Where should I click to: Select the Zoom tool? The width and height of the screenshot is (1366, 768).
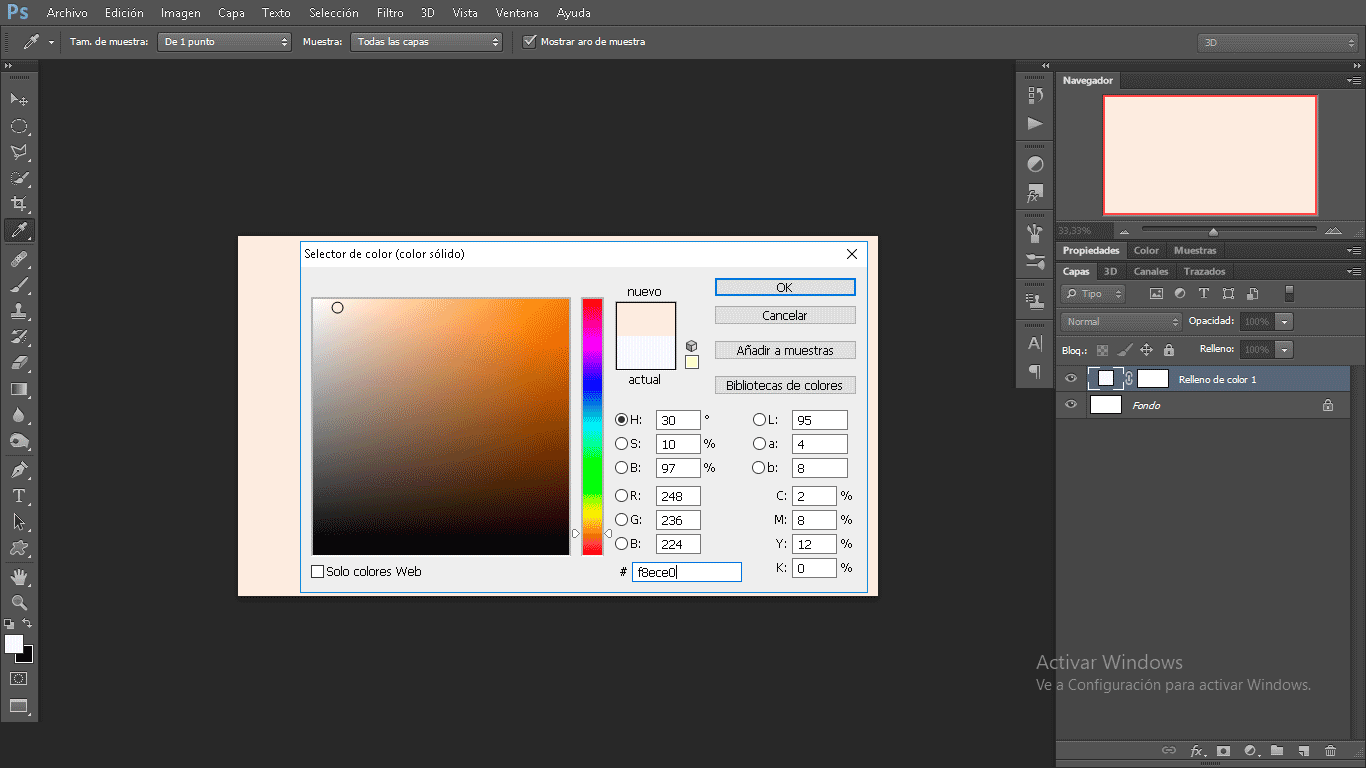click(x=18, y=603)
